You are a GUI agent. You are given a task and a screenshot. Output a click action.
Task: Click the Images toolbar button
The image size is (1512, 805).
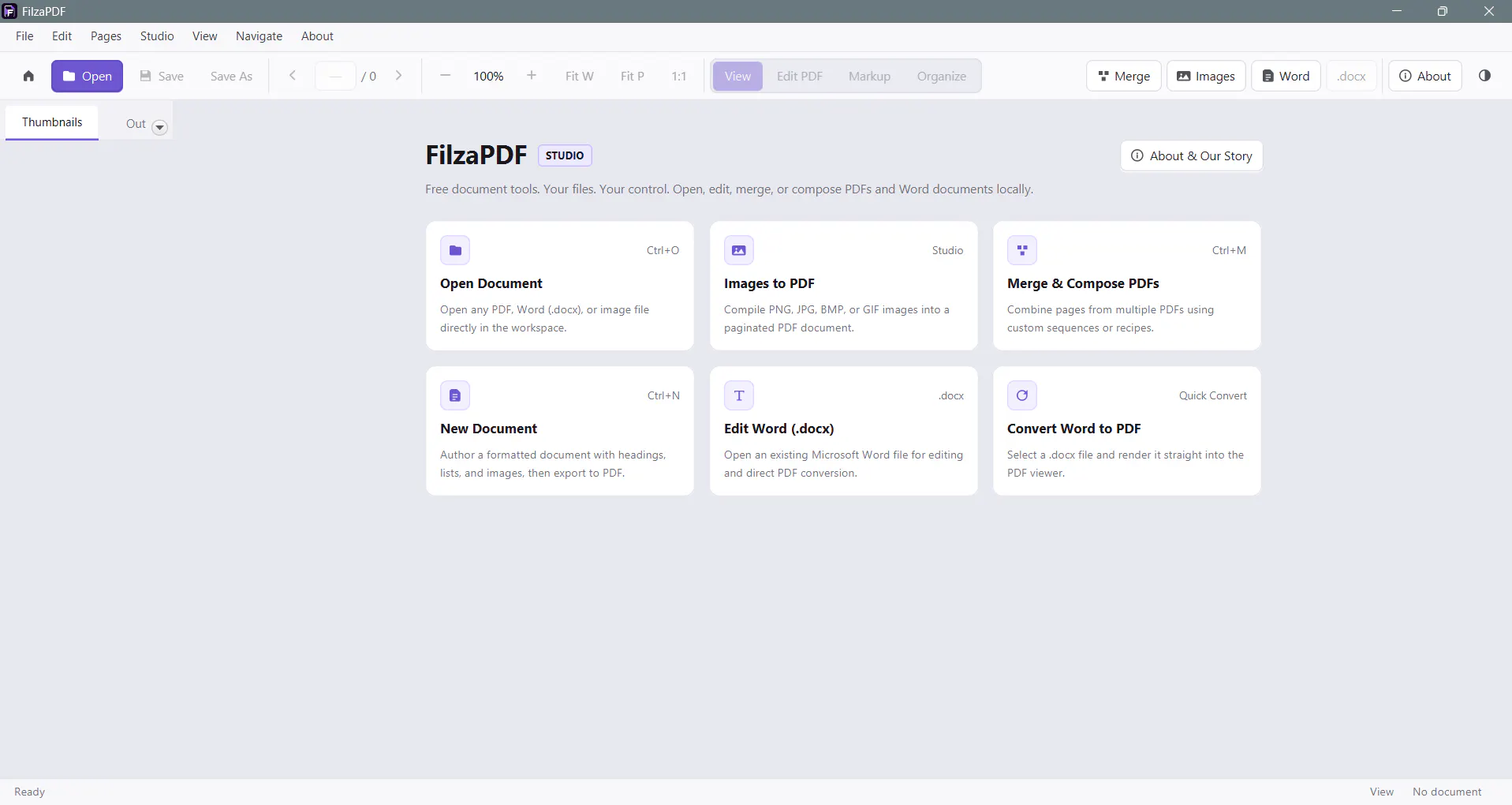1206,76
